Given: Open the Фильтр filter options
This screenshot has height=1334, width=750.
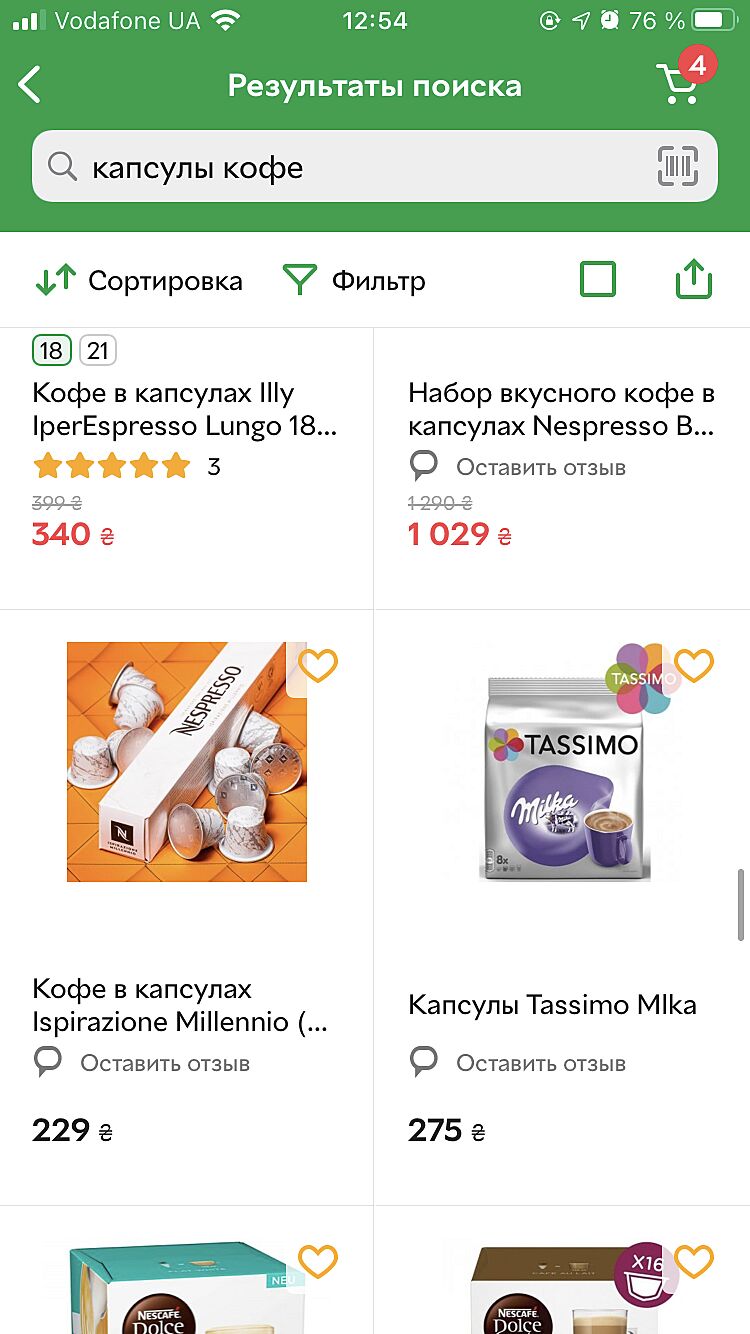Looking at the screenshot, I should point(355,281).
